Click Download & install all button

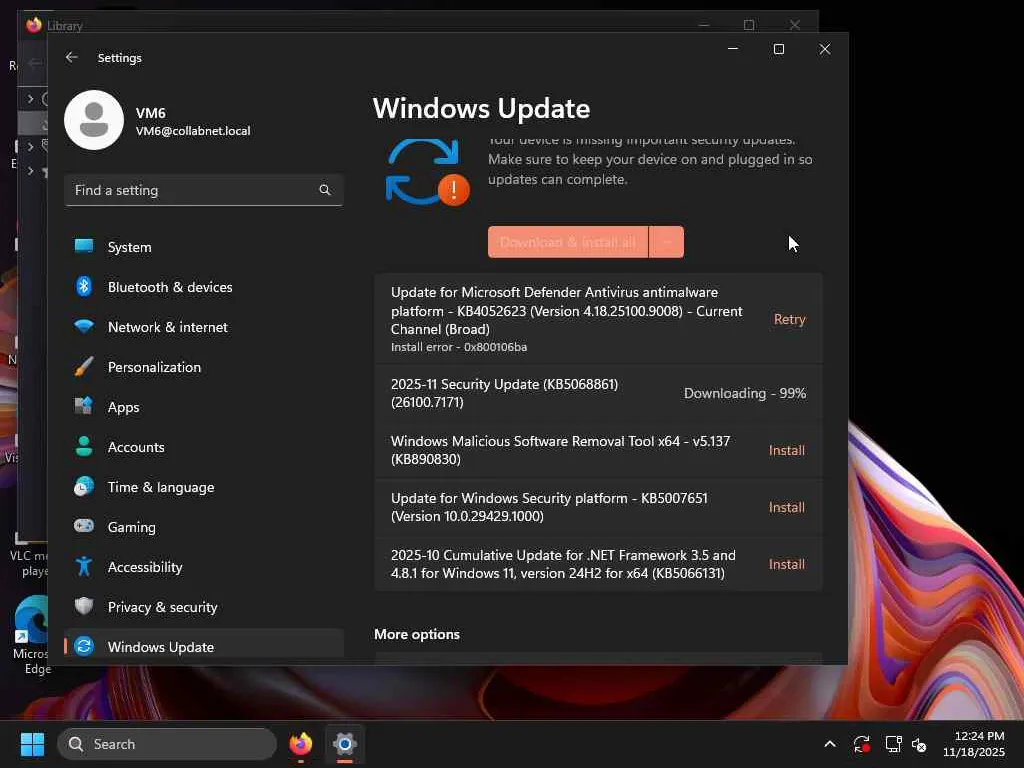point(568,242)
